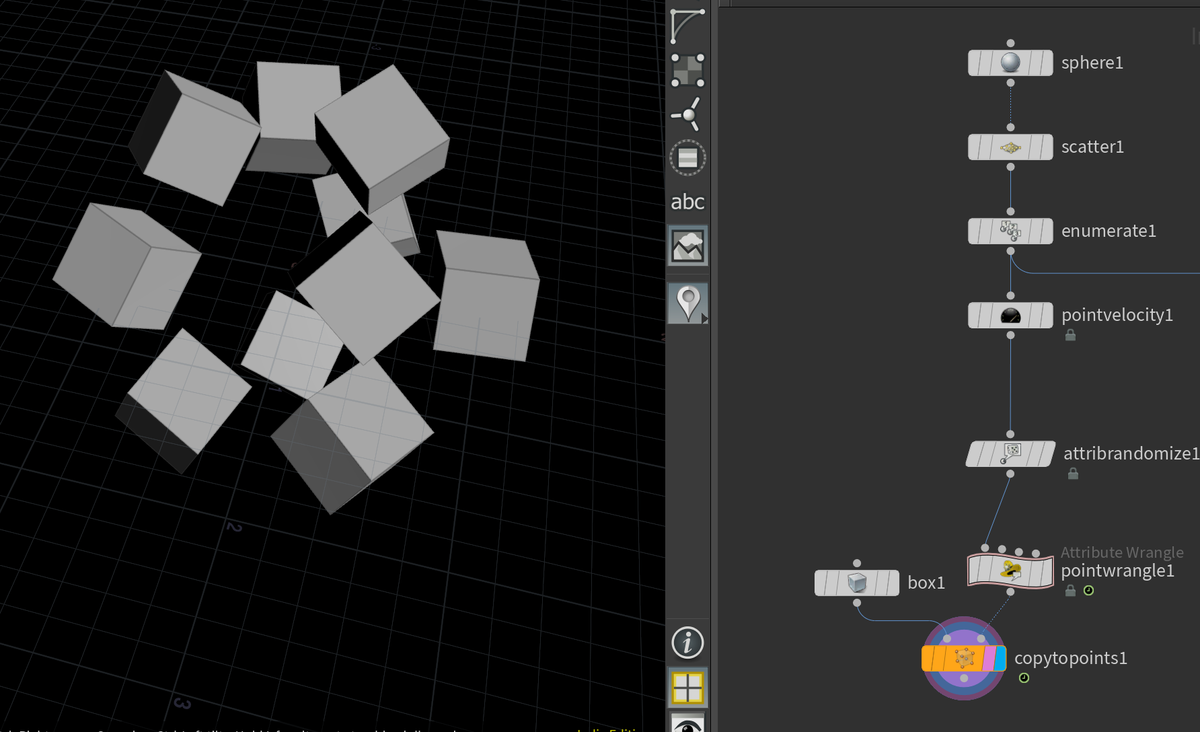Click the output connector below pointvelocity1
This screenshot has width=1200, height=732.
(x=1010, y=335)
